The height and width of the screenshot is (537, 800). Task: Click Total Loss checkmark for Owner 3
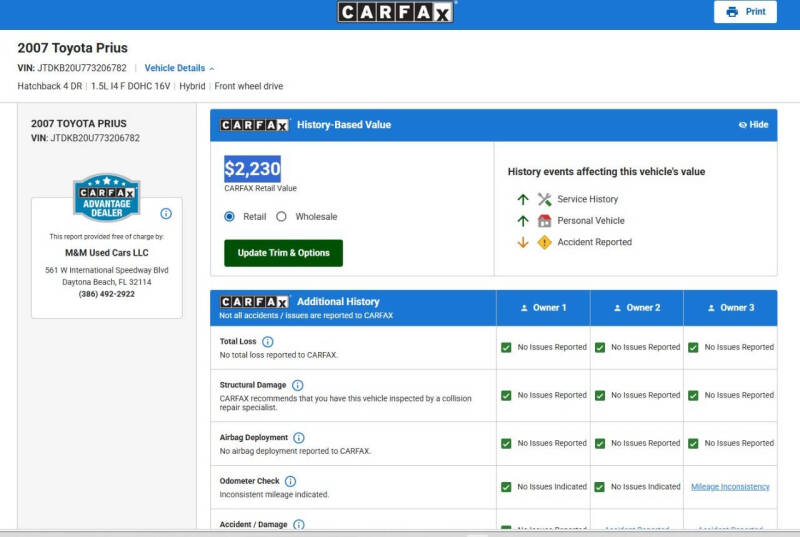pyautogui.click(x=693, y=347)
